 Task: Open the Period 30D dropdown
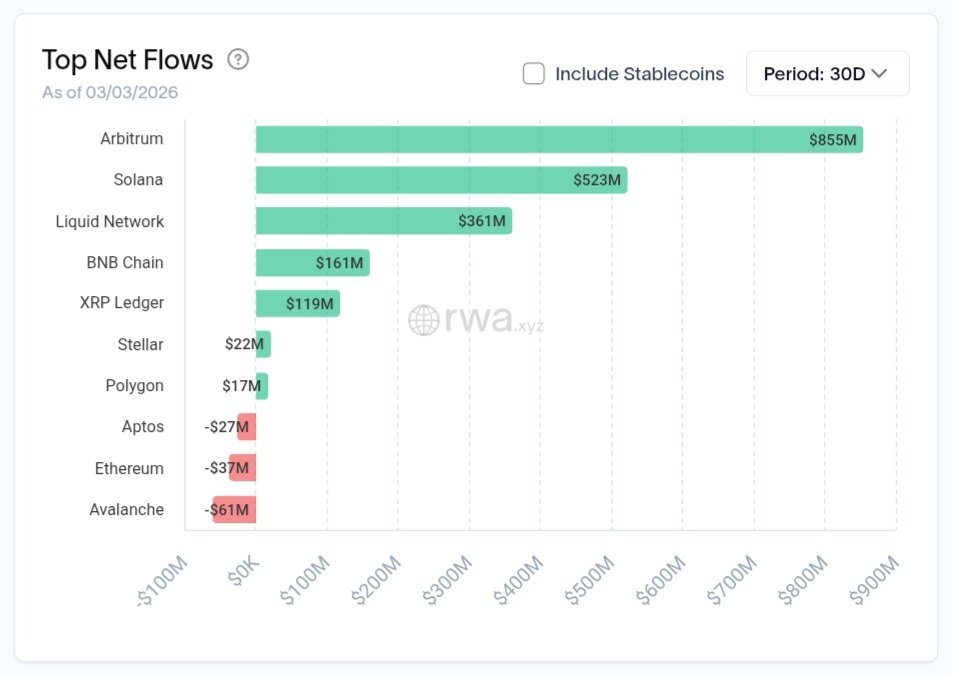click(826, 73)
